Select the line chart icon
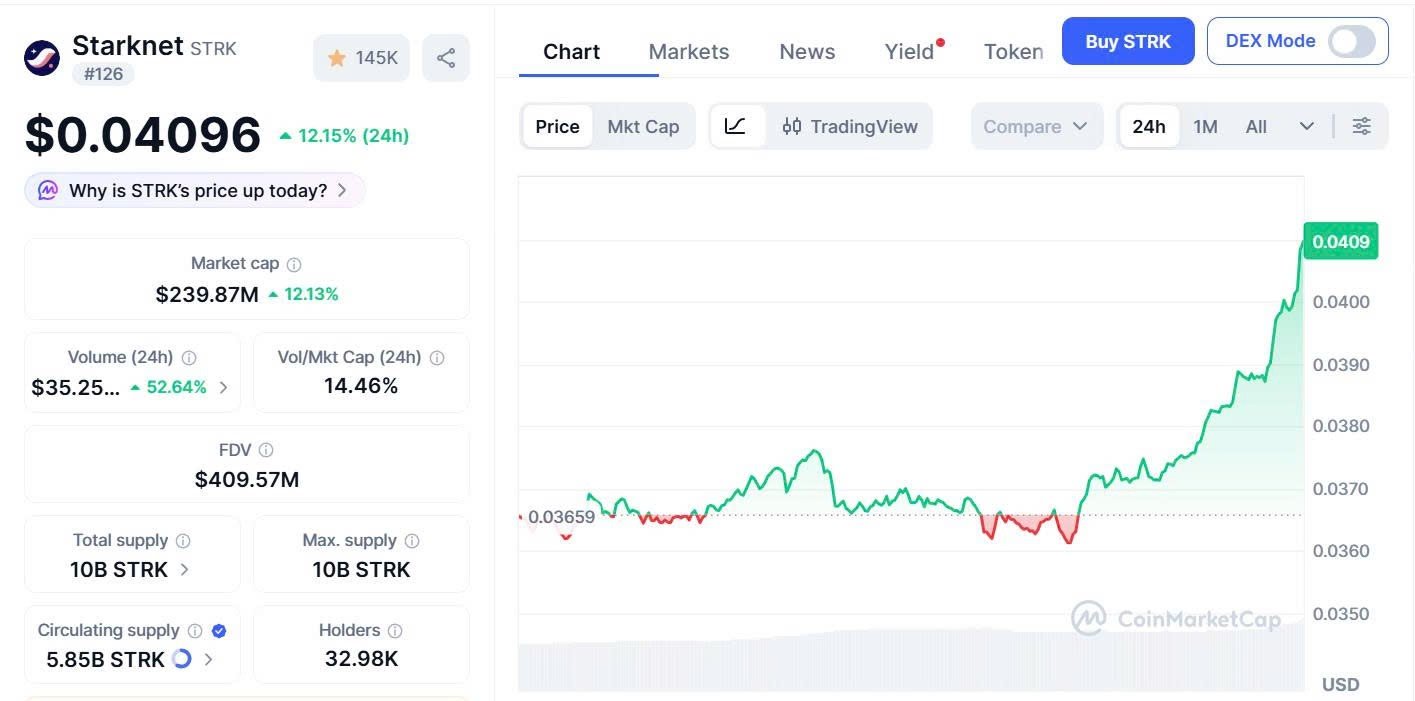Screen dimensions: 1415x701 (x=736, y=127)
